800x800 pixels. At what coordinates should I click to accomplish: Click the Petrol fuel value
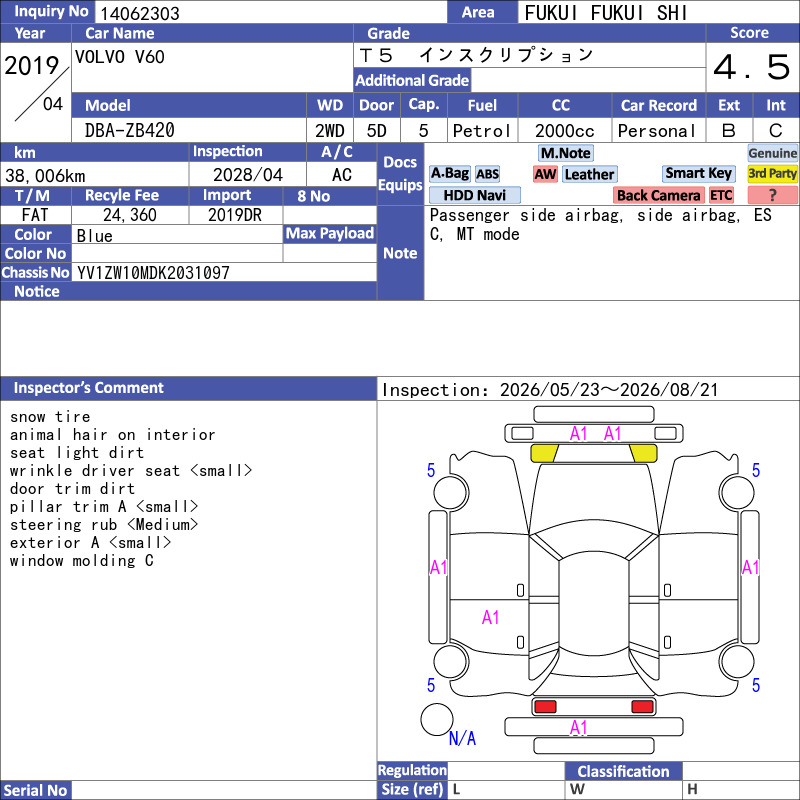pyautogui.click(x=482, y=131)
